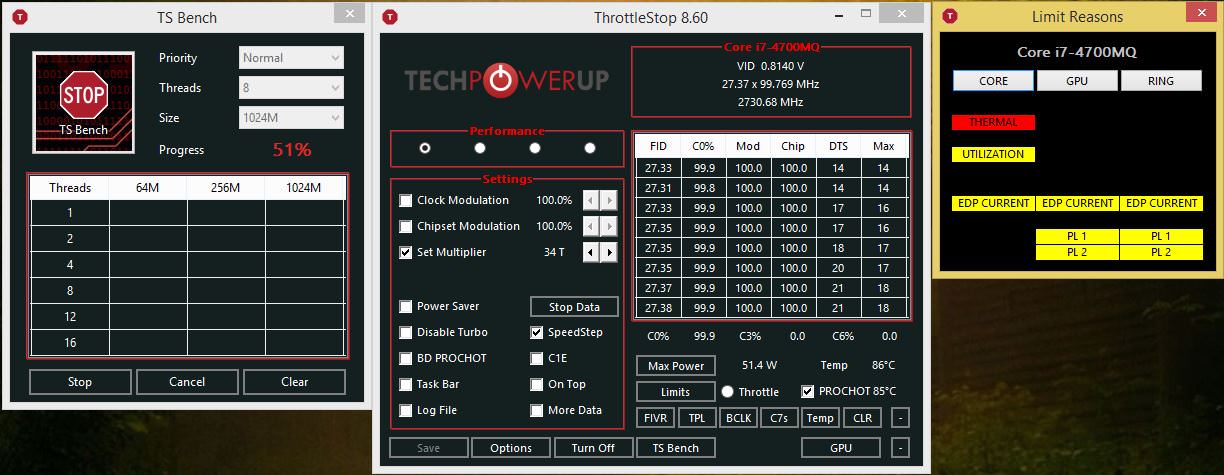Click the Stop Data button

click(x=574, y=307)
